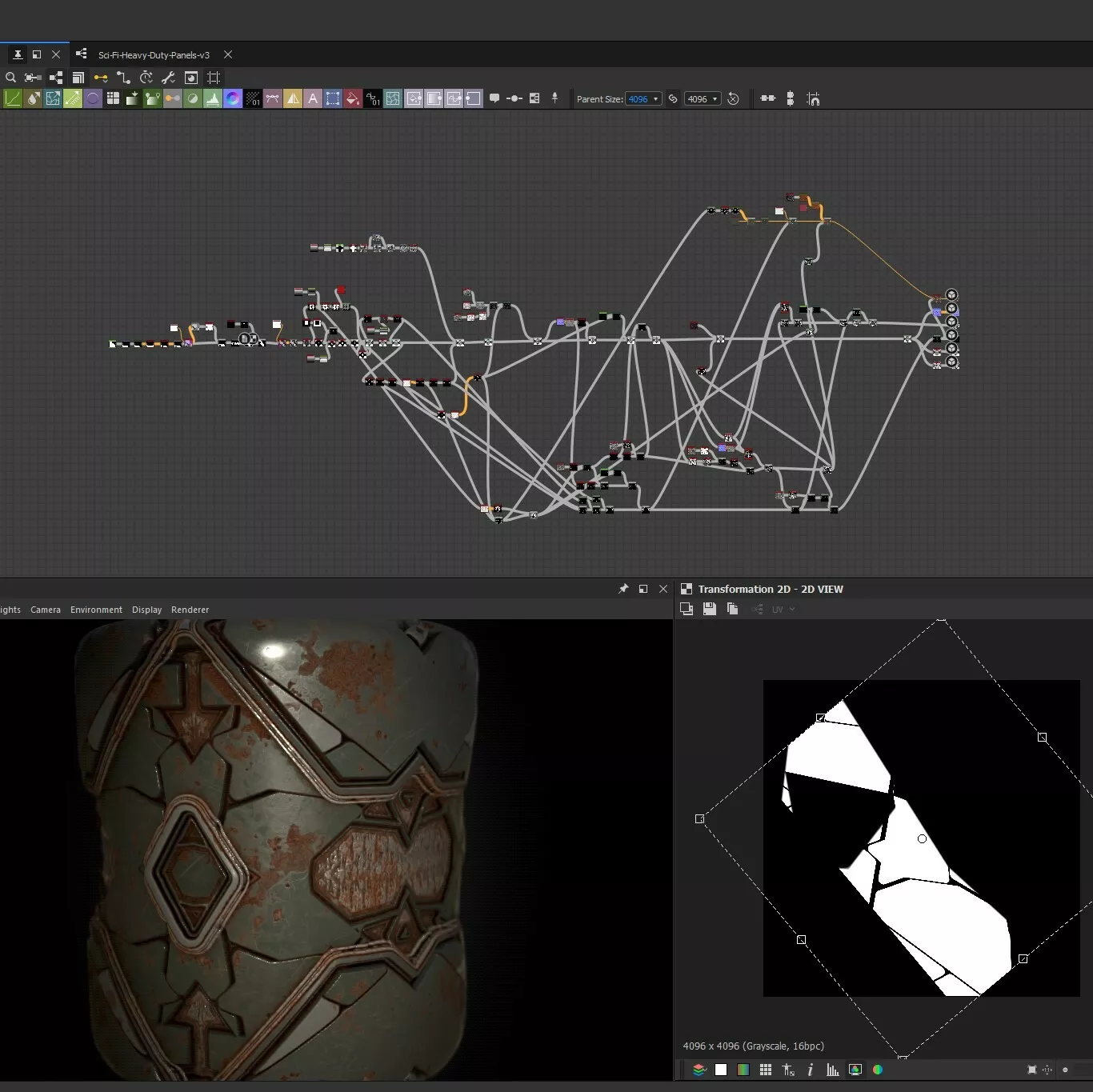The height and width of the screenshot is (1092, 1093).
Task: Toggle snap-to-grid magnet in graph toolbar
Action: pyautogui.click(x=813, y=98)
